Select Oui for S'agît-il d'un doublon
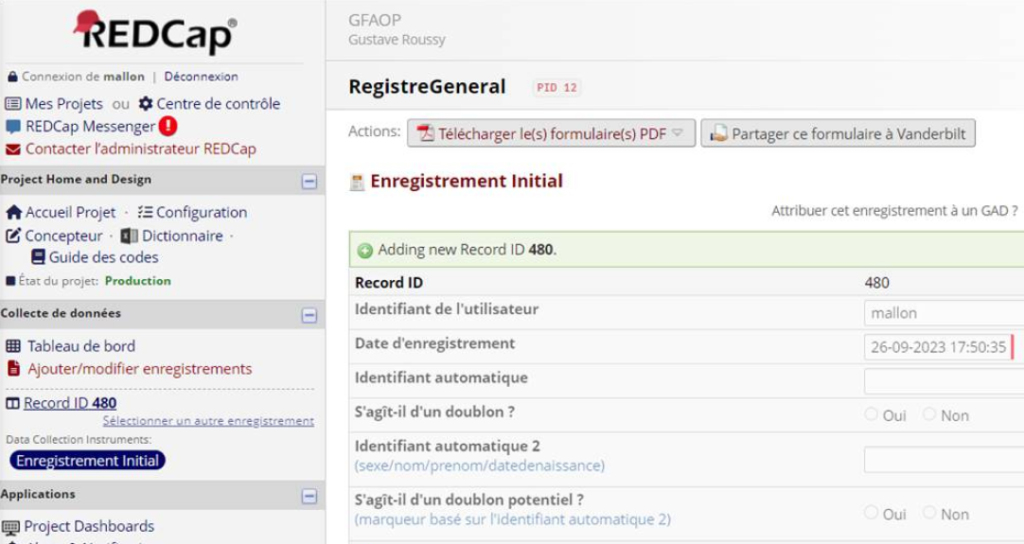 pyautogui.click(x=871, y=414)
